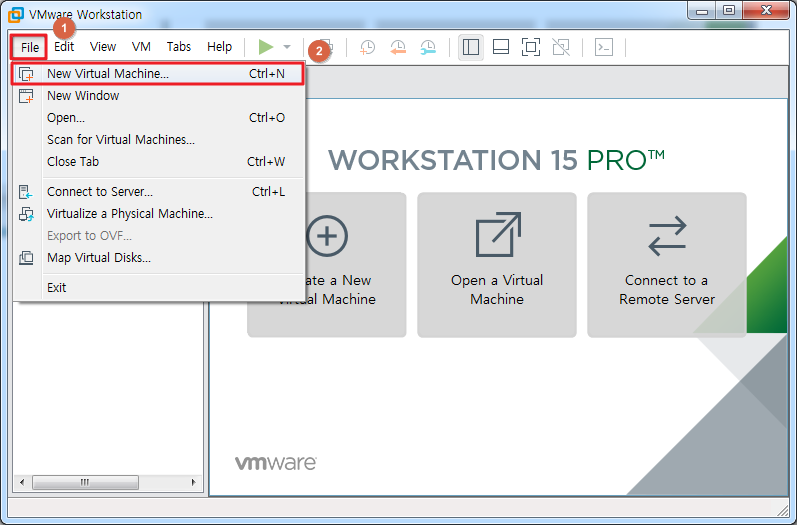Click Open a Virtual Machine tile

pos(497,265)
